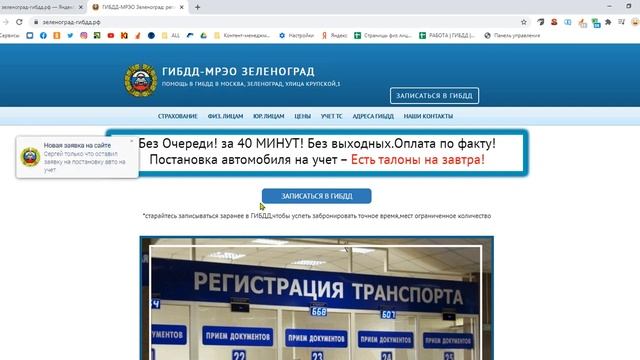The height and width of the screenshot is (360, 640).
Task: Open the Facebook bookmark icon
Action: [x=43, y=36]
